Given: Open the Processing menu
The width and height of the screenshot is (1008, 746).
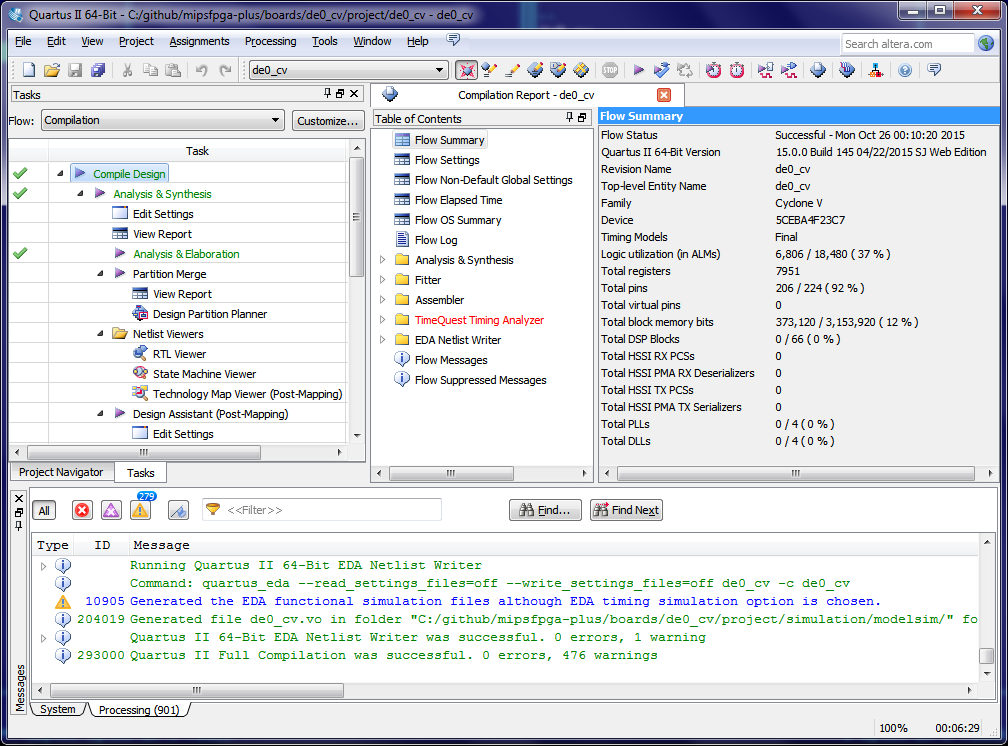Looking at the screenshot, I should pos(271,41).
